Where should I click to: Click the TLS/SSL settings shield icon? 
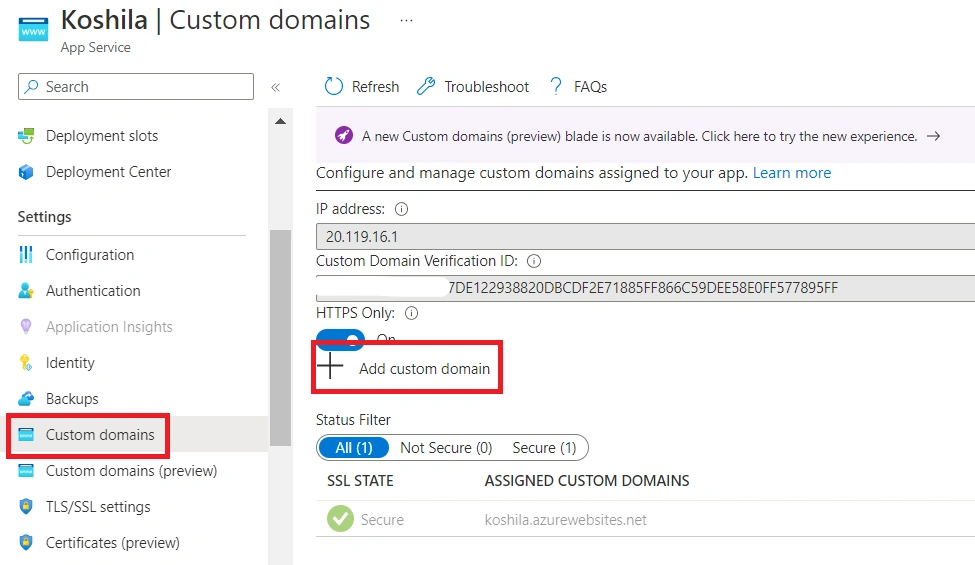(26, 506)
